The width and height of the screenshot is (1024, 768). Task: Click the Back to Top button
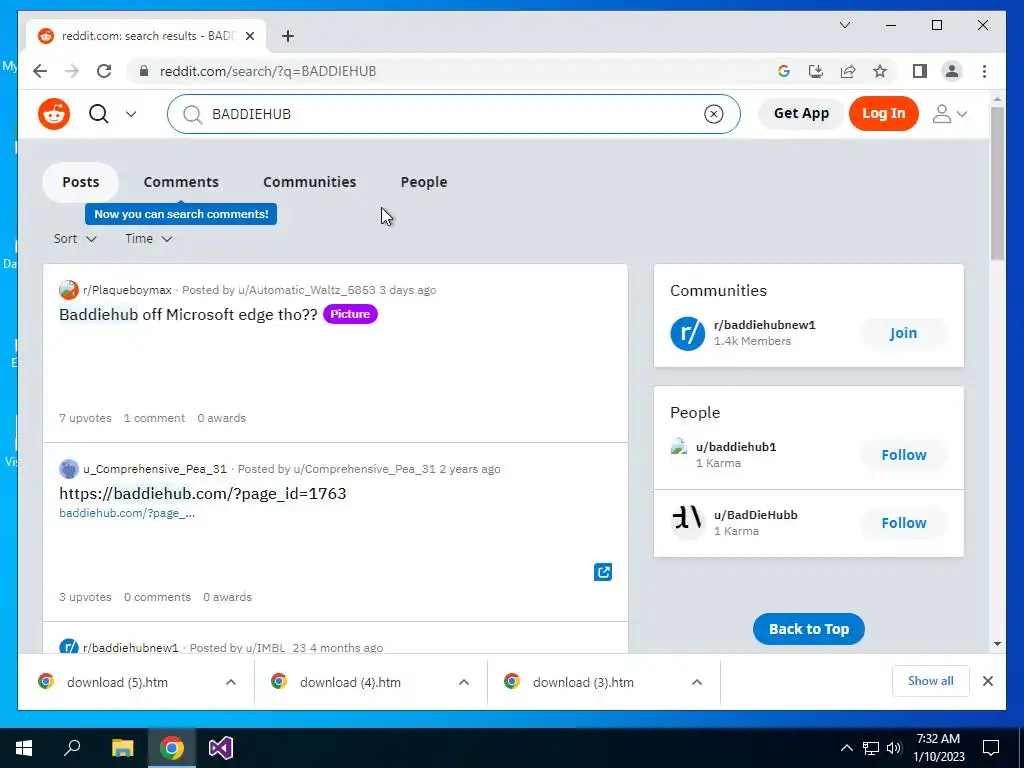click(808, 629)
